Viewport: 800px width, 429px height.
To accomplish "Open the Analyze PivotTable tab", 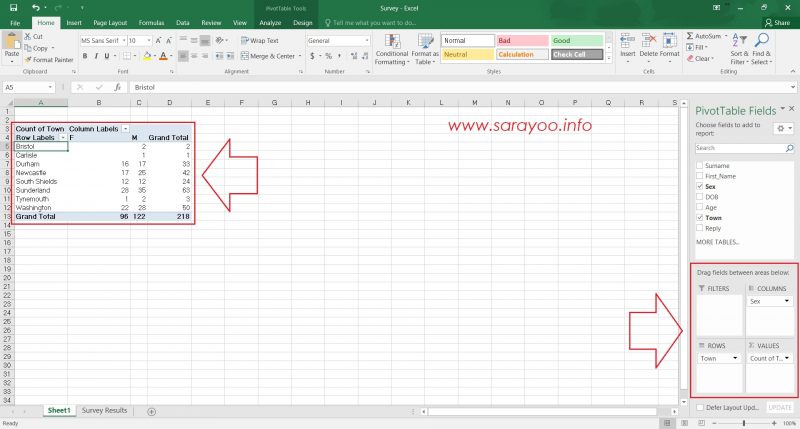I will (270, 23).
